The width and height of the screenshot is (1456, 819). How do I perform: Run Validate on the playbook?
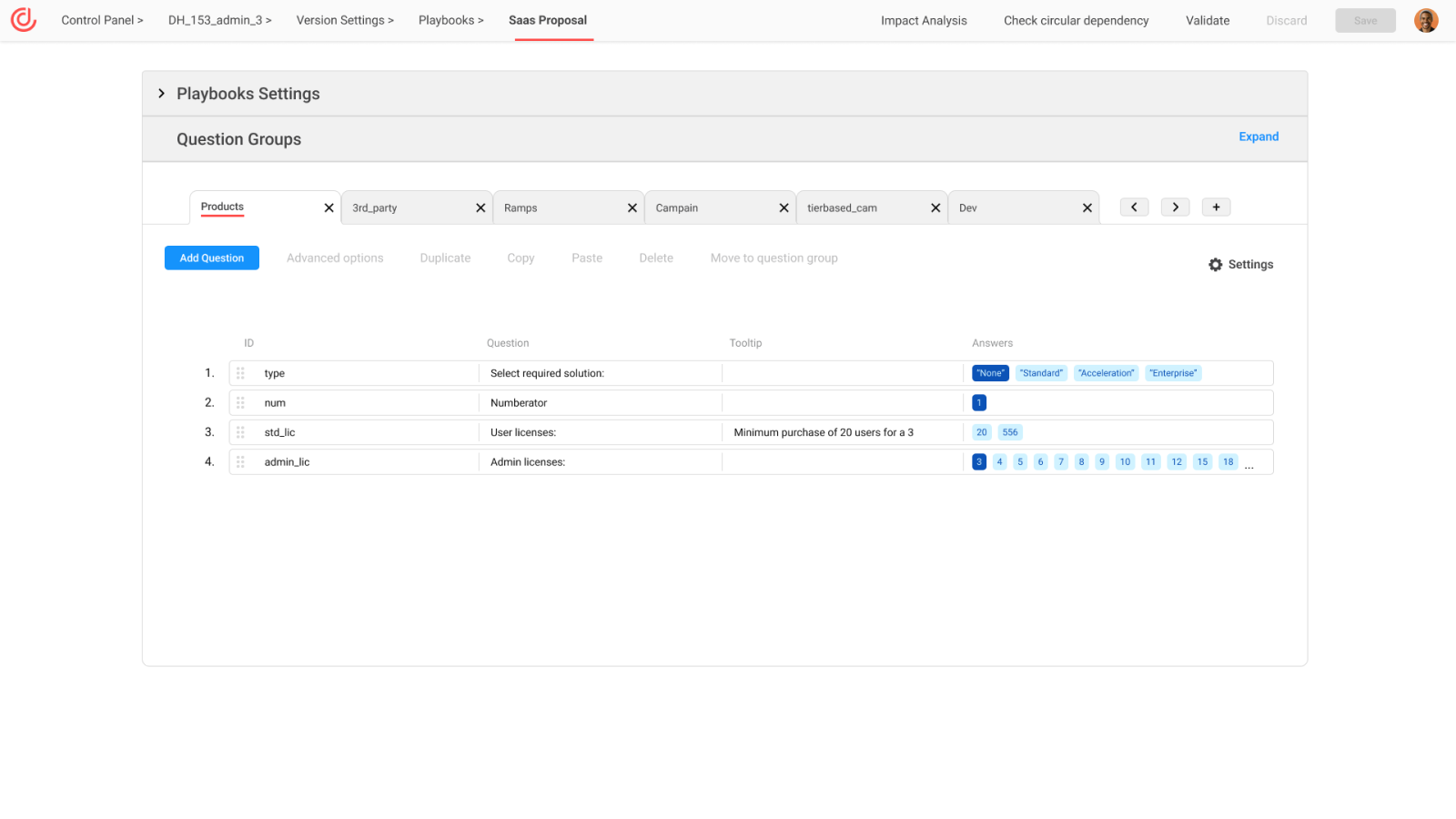point(1207,19)
